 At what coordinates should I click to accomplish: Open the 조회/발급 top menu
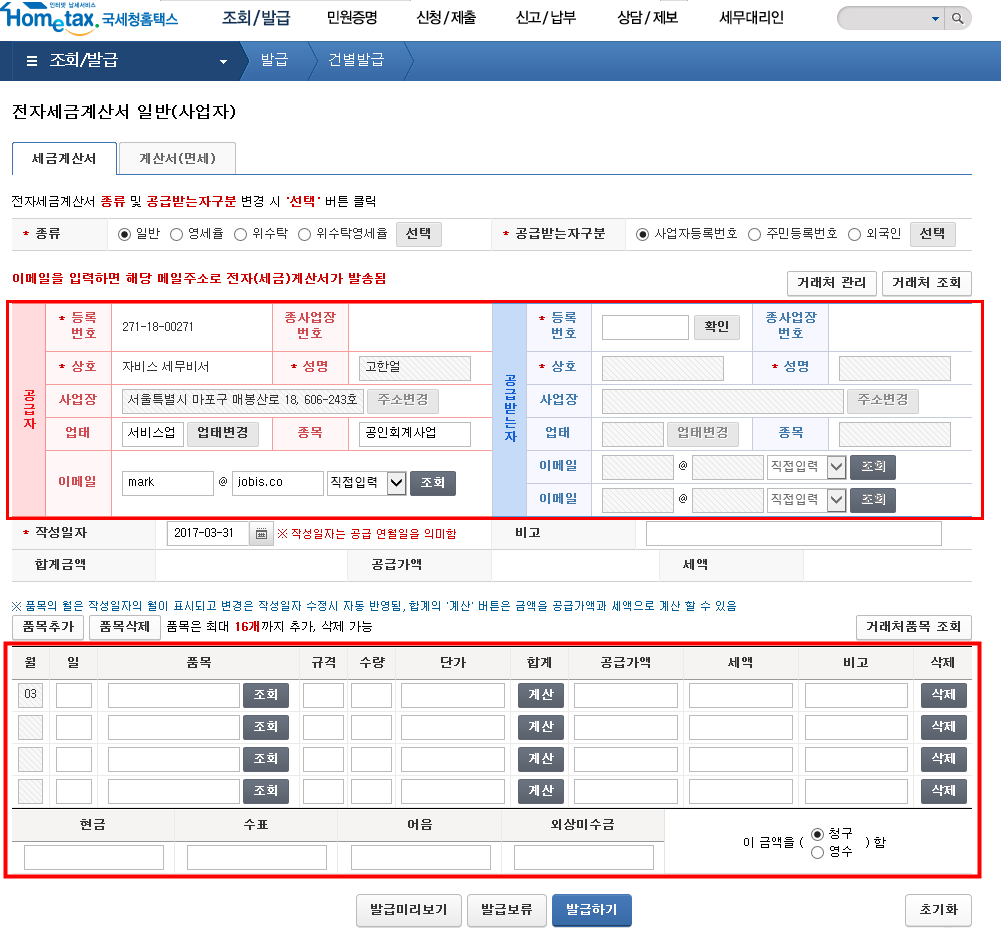click(256, 18)
